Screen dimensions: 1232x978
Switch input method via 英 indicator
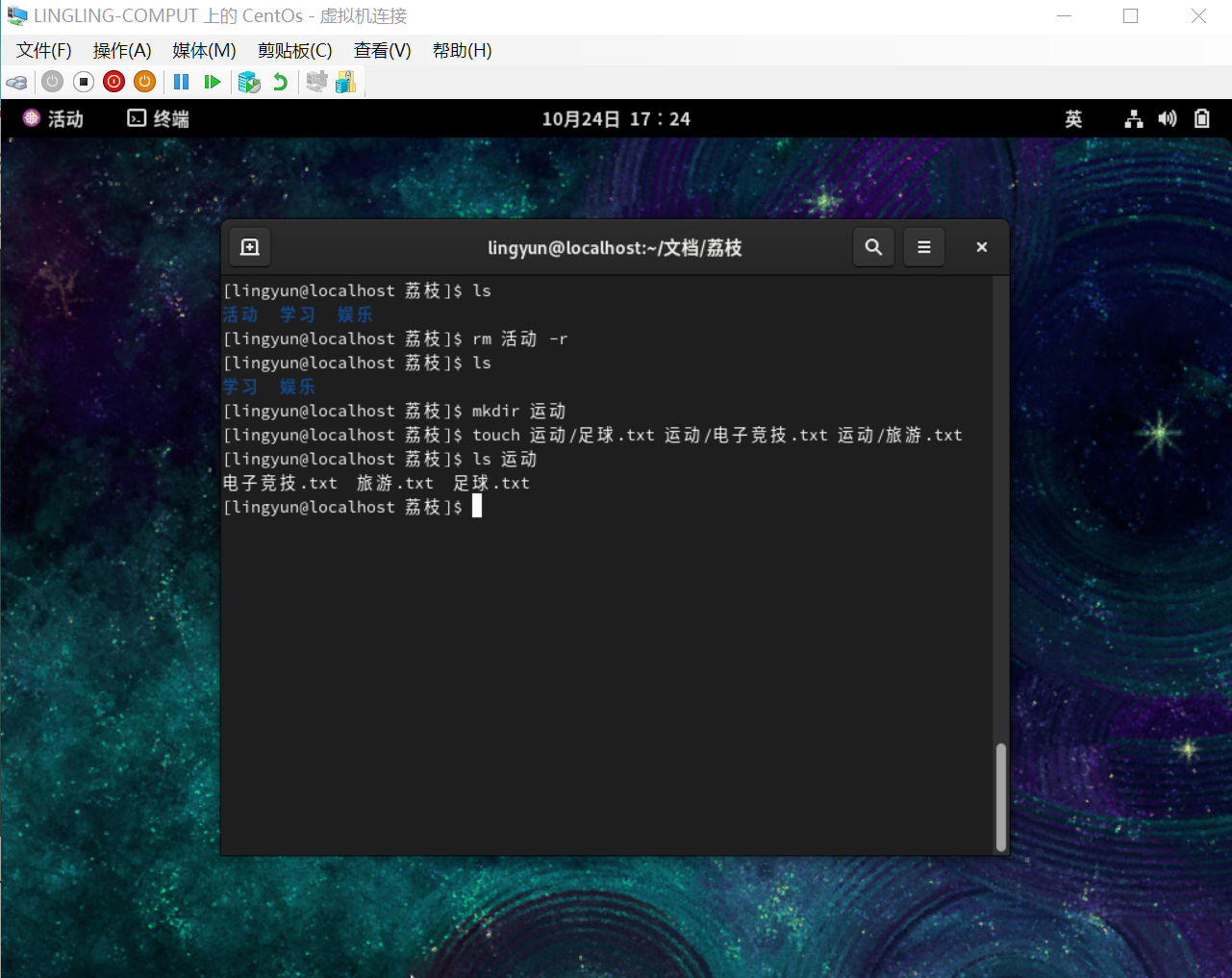coord(1073,119)
